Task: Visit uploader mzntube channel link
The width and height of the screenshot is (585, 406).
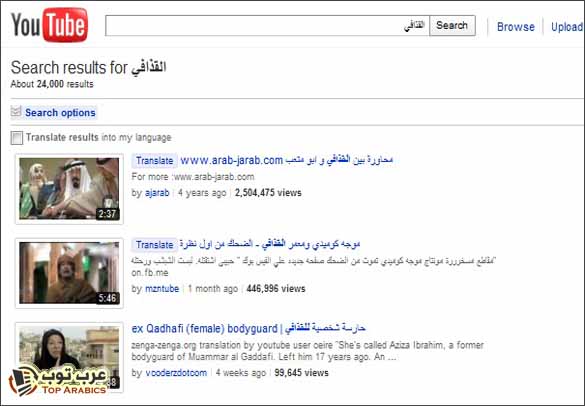Action: click(162, 289)
